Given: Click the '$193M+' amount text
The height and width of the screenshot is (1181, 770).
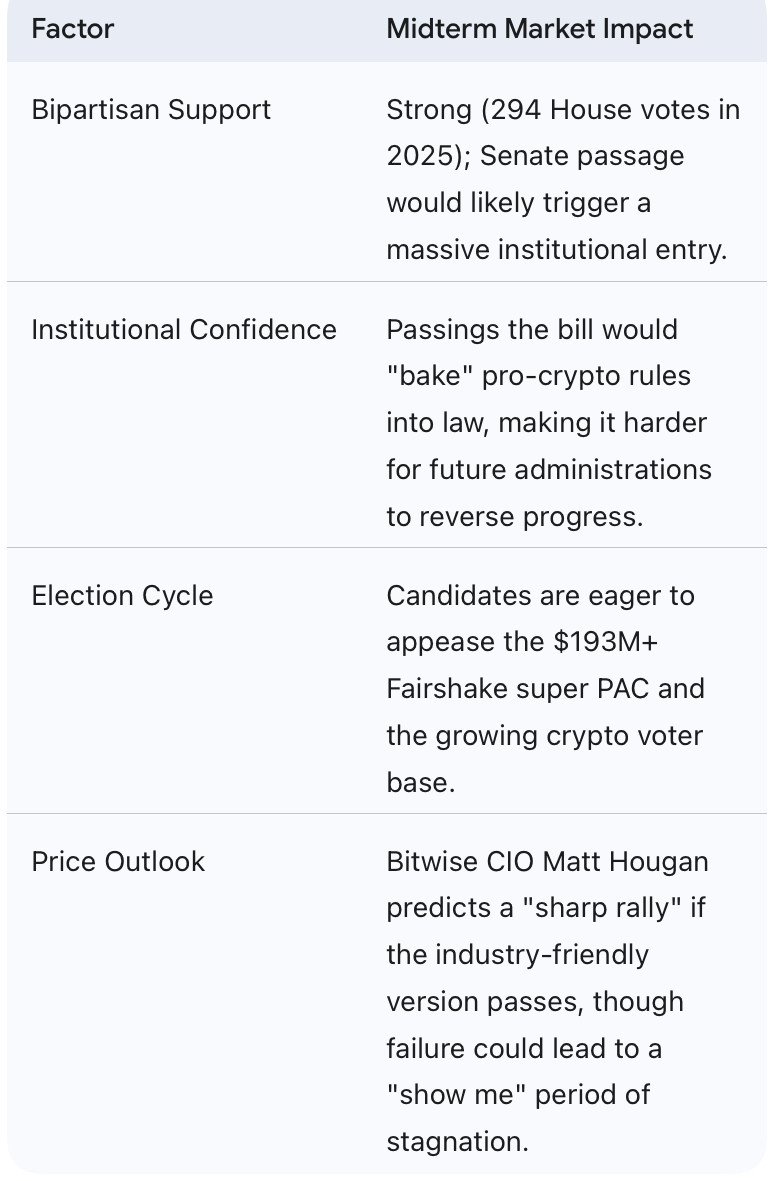Looking at the screenshot, I should 606,642.
